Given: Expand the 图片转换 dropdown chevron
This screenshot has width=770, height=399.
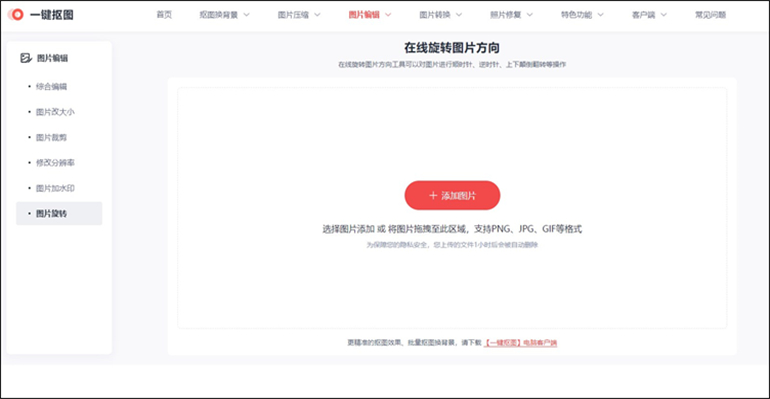Looking at the screenshot, I should [x=459, y=15].
